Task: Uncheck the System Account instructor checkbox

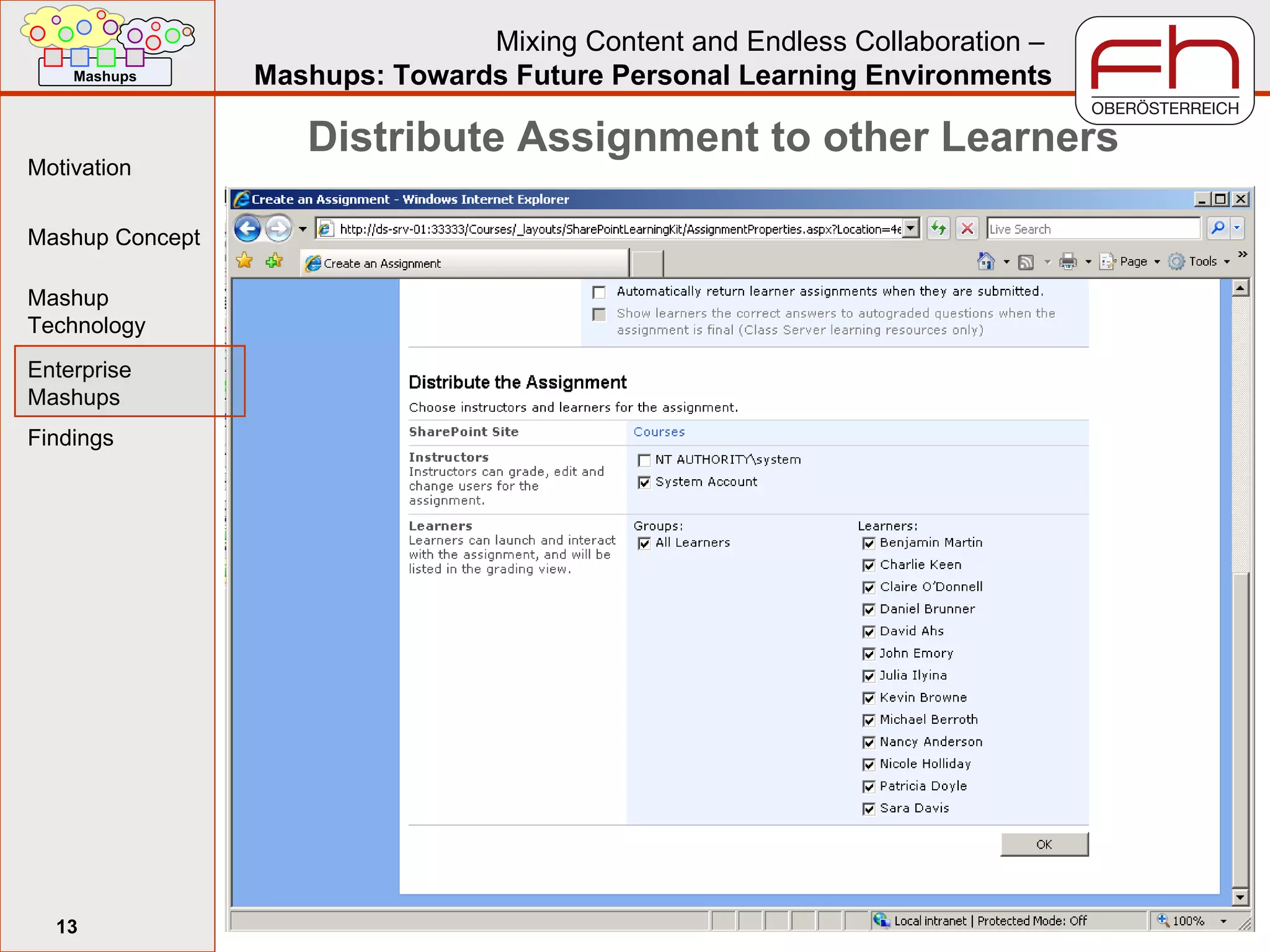Action: coord(644,483)
